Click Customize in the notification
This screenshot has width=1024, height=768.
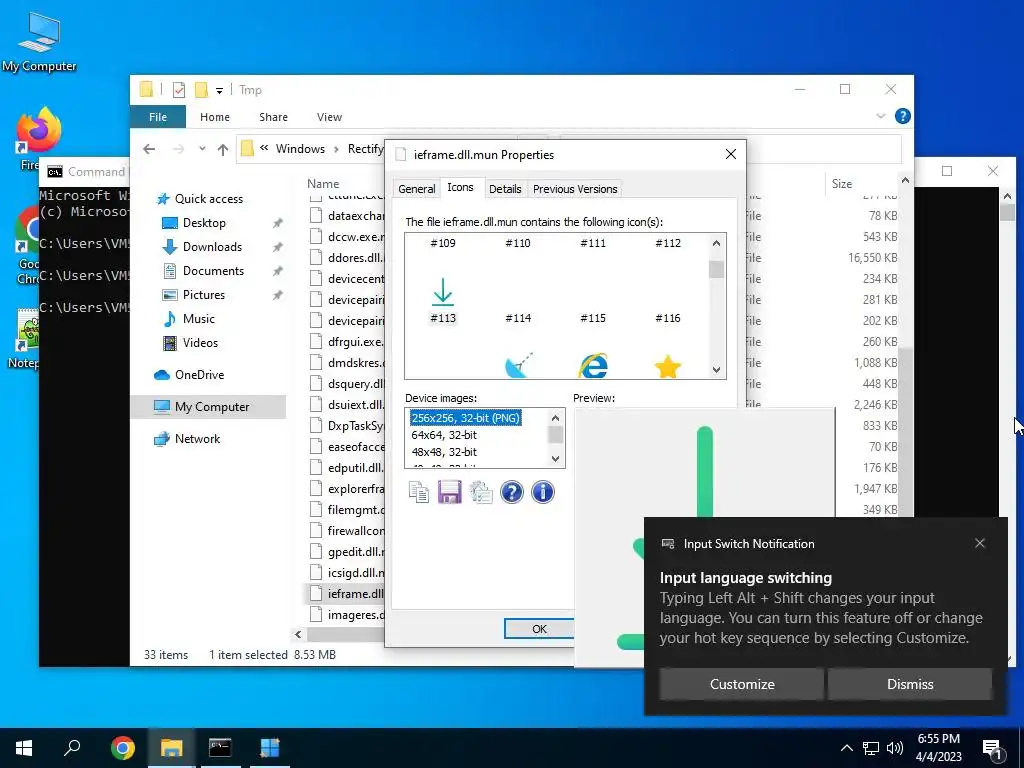pyautogui.click(x=742, y=684)
